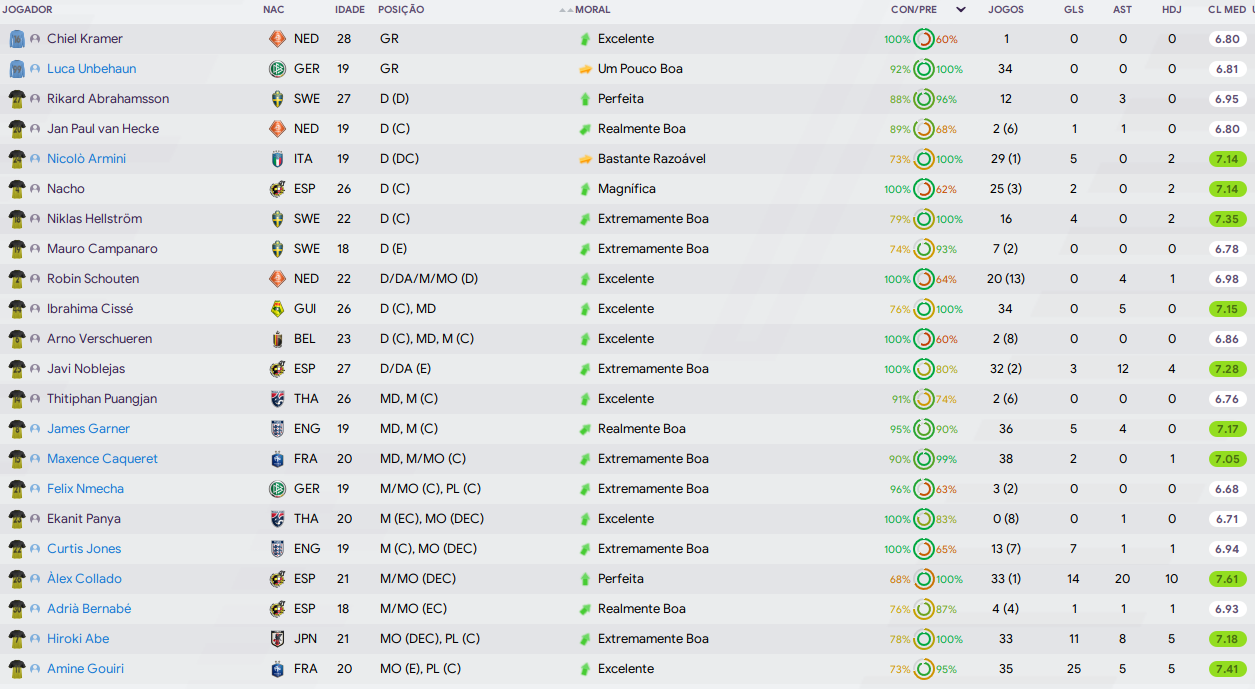Click Hiroki Abe's Japan flag icon
Viewport: 1255px width, 689px height.
(x=277, y=639)
